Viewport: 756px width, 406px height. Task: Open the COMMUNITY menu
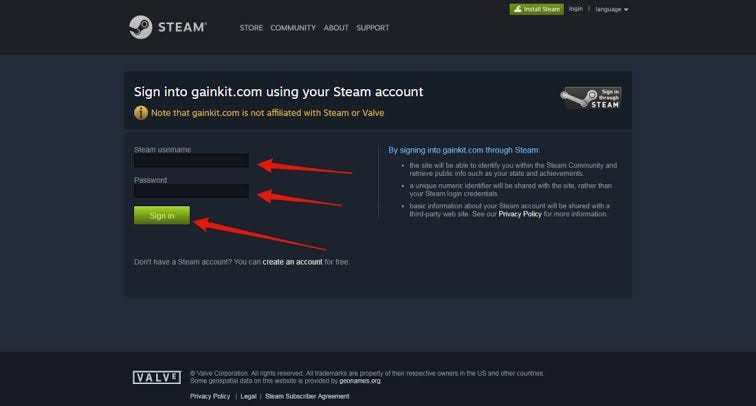click(x=293, y=28)
